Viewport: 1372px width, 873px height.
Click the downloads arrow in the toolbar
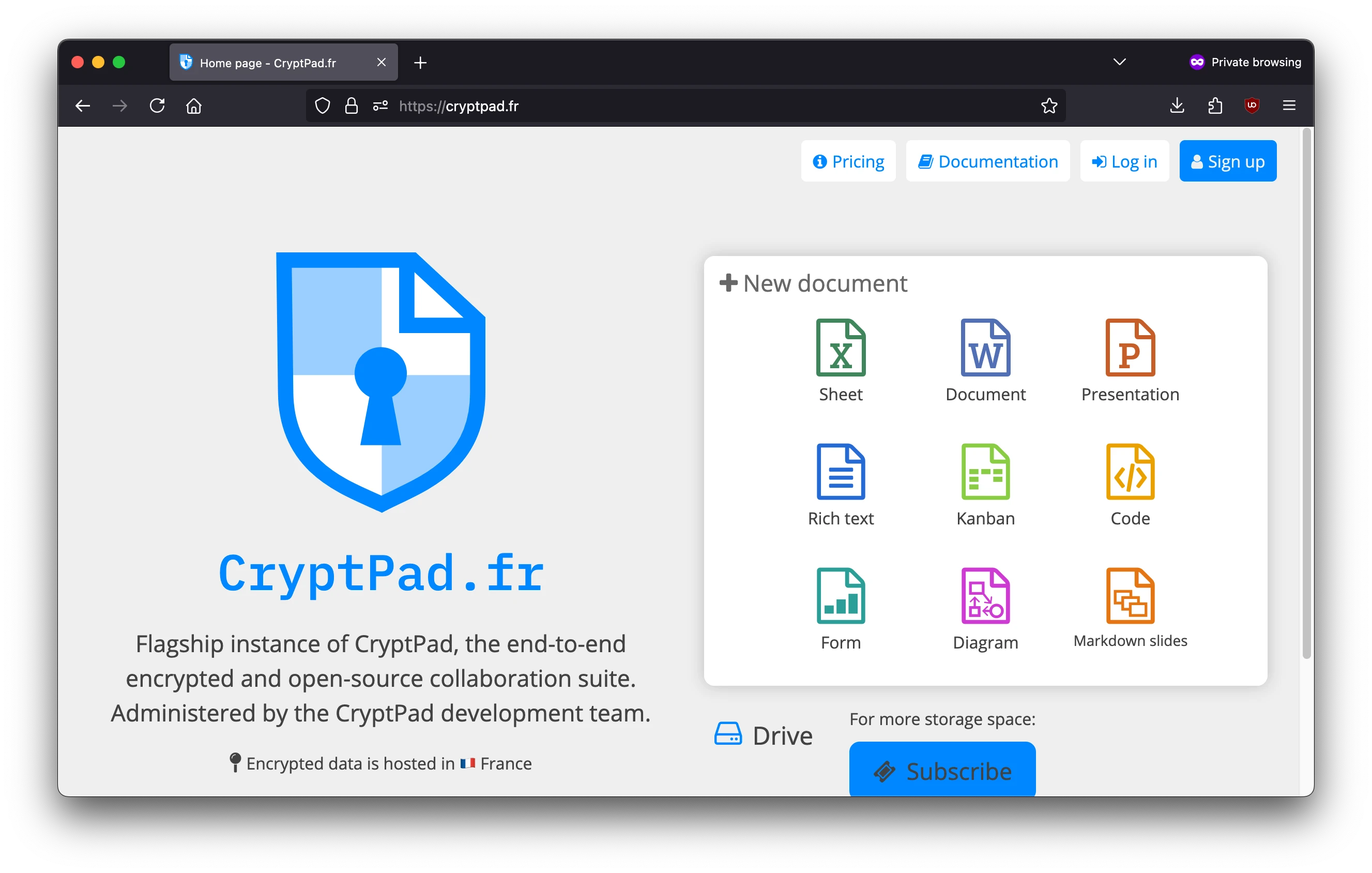1177,106
